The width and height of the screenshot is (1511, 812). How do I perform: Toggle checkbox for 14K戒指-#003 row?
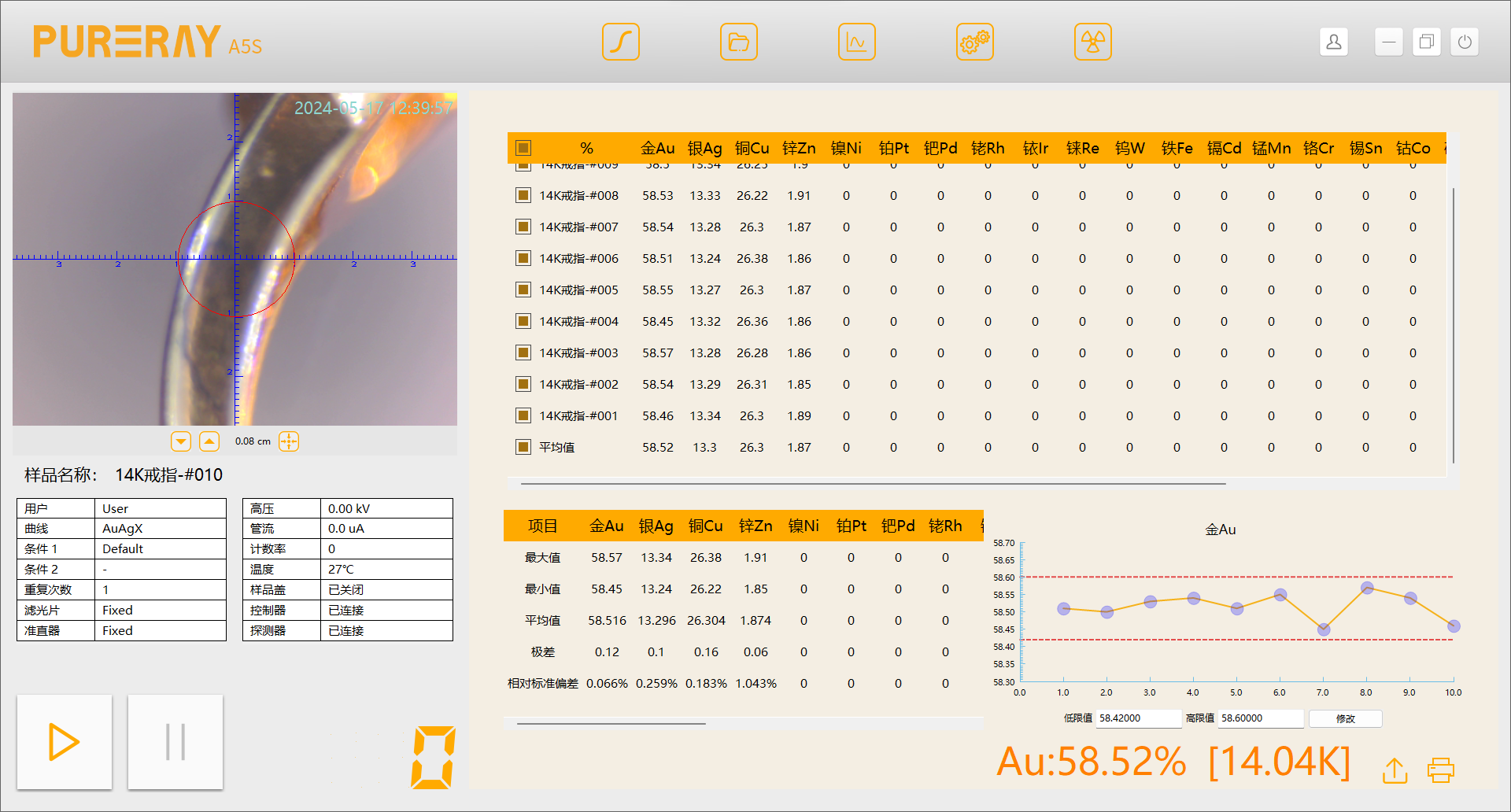pos(523,352)
